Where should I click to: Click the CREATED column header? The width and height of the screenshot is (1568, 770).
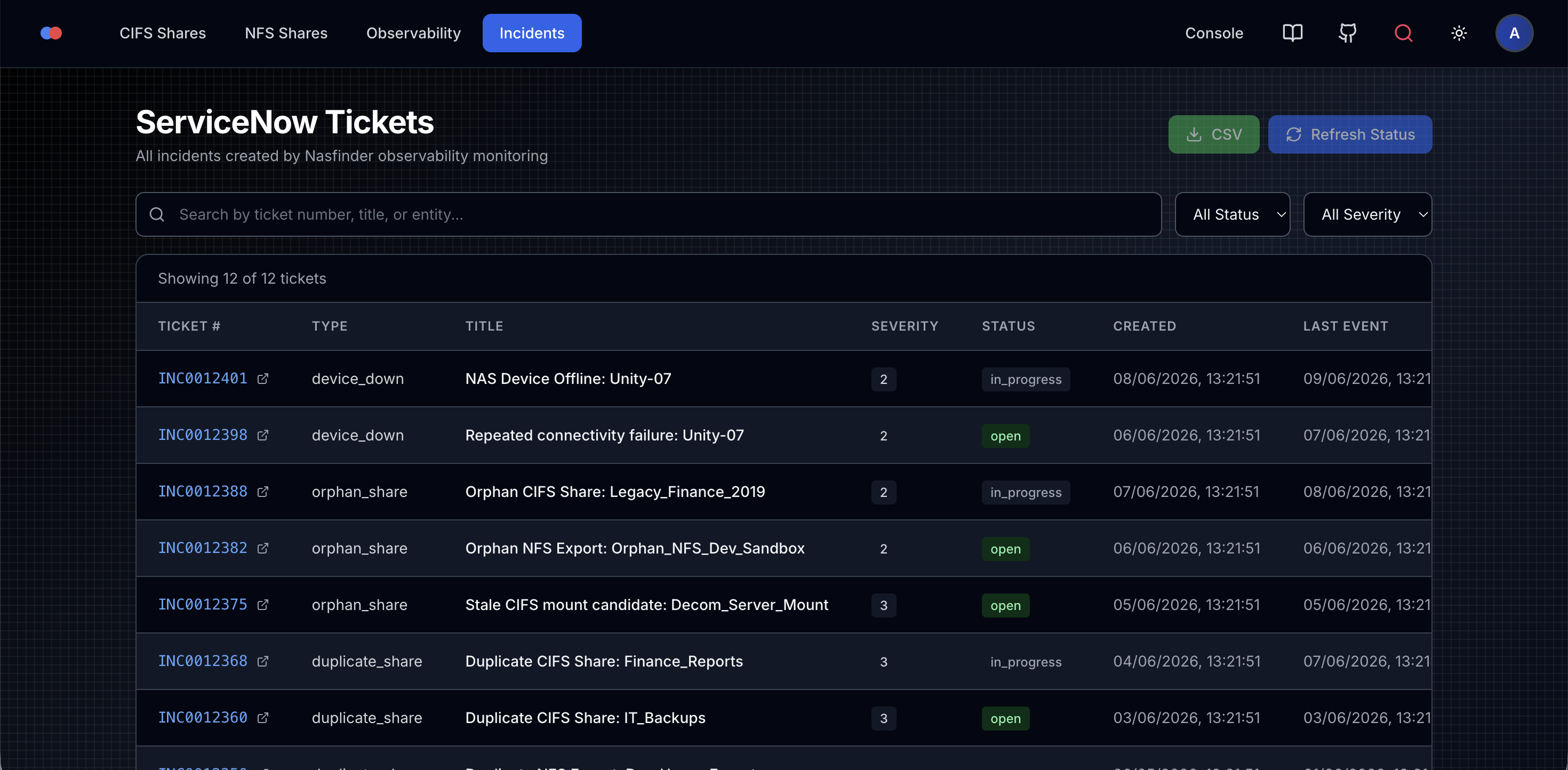(x=1145, y=326)
